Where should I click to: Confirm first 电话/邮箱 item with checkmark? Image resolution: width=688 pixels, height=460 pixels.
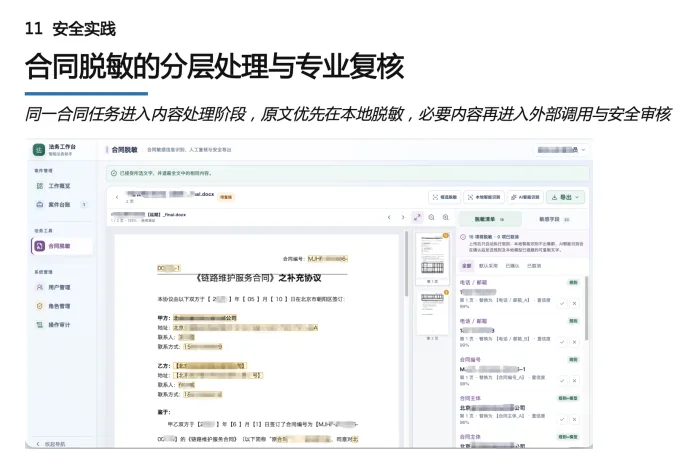click(562, 303)
